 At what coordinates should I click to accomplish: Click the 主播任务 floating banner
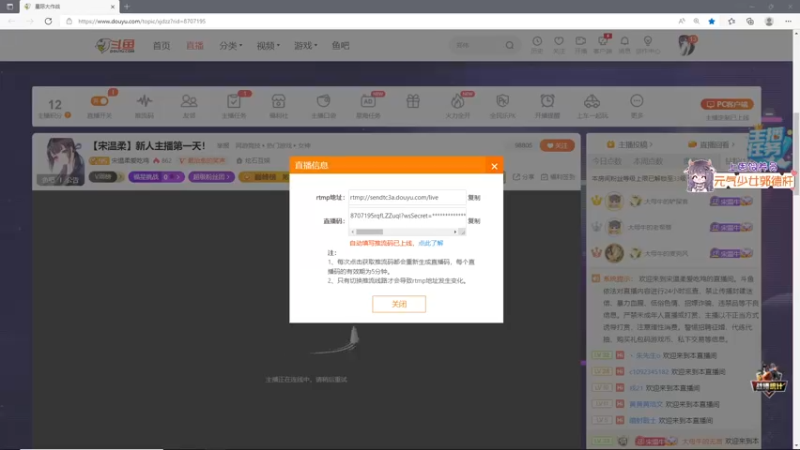click(x=768, y=144)
